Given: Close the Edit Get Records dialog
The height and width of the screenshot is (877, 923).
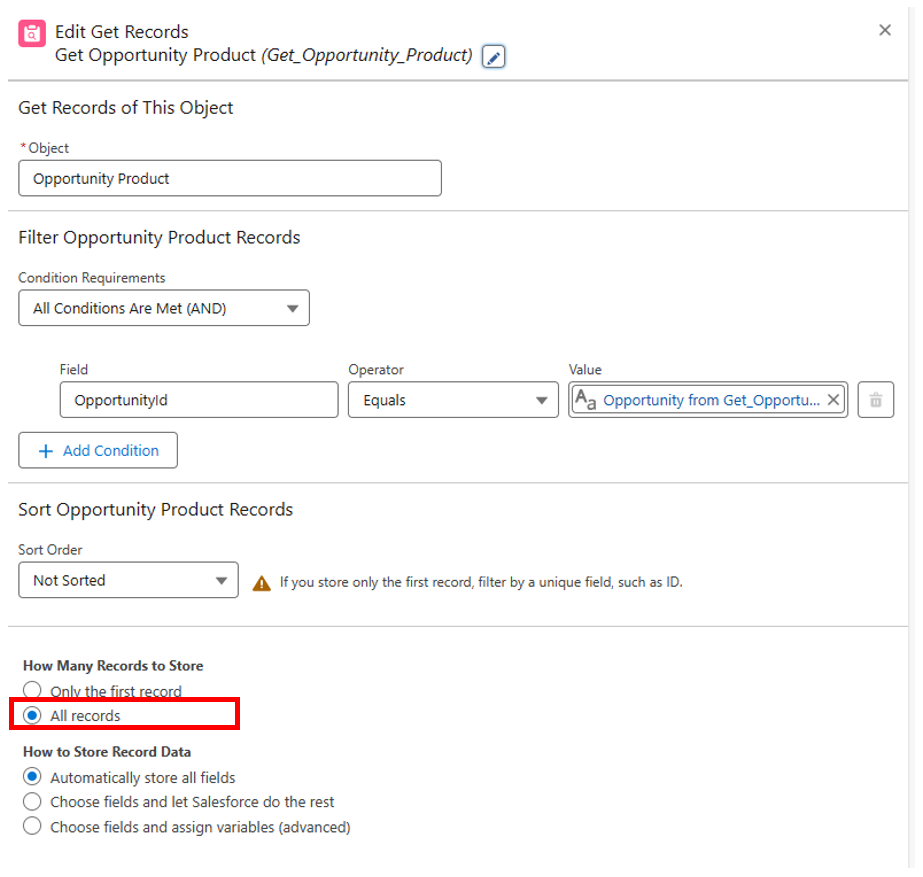Looking at the screenshot, I should coord(884,30).
